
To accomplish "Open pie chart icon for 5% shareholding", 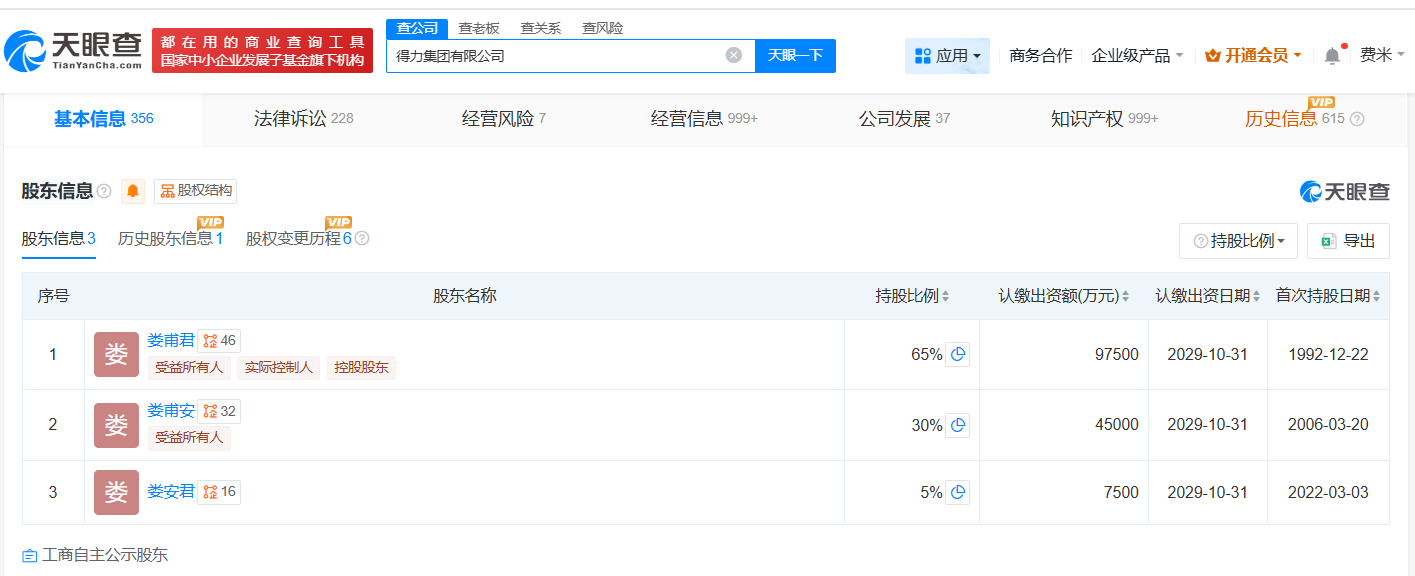I will pyautogui.click(x=958, y=492).
